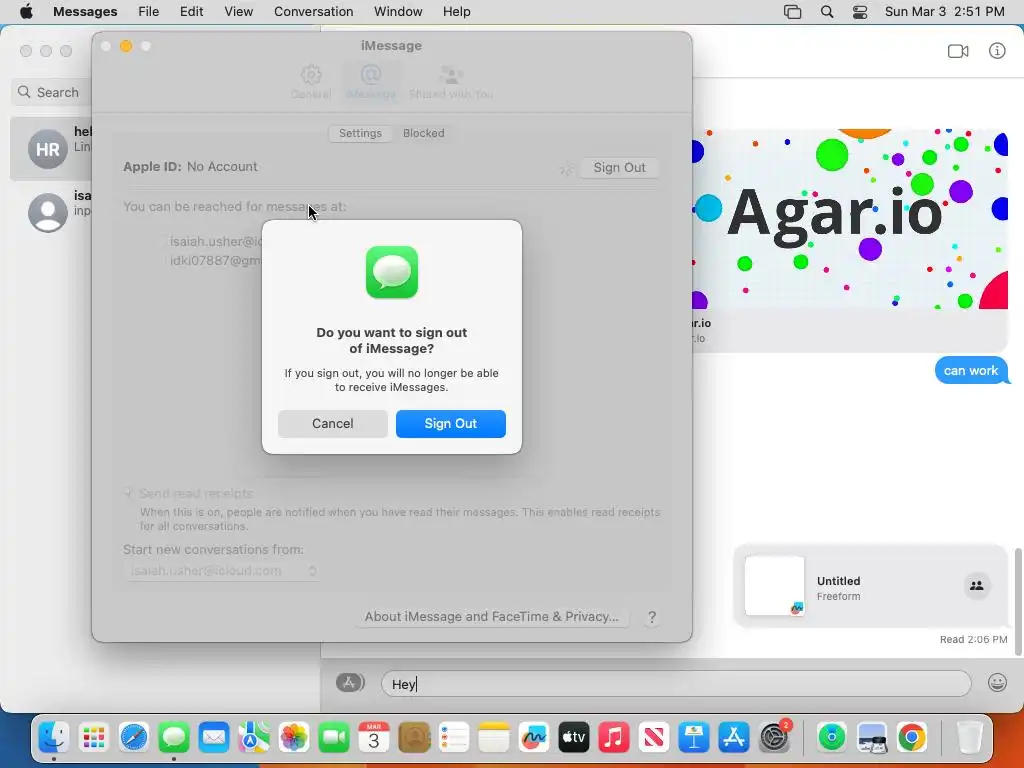Switch to the Blocked segment
Viewport: 1024px width, 768px height.
click(x=423, y=133)
